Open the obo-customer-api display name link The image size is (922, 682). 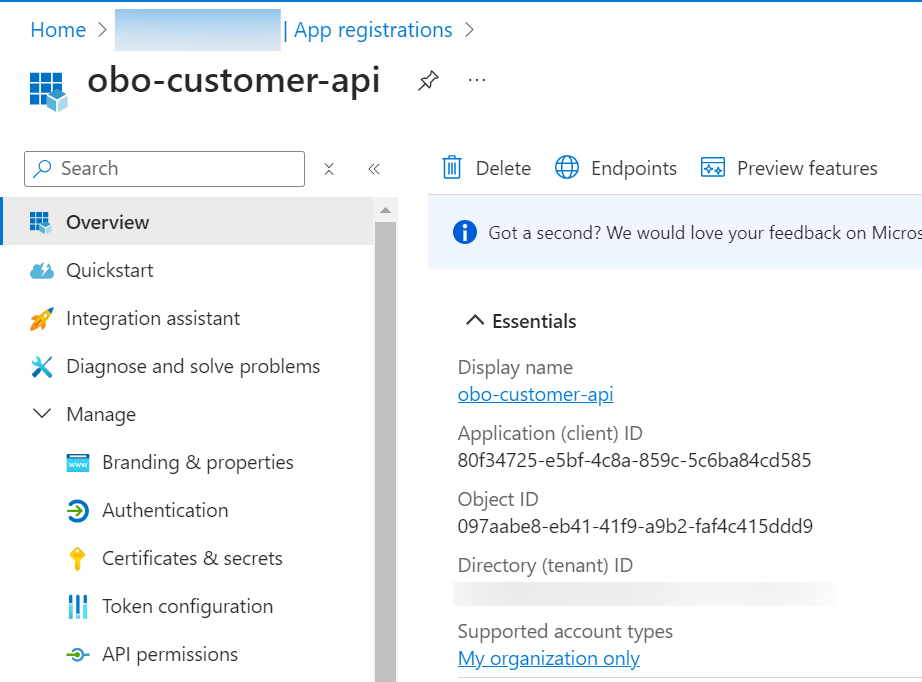click(536, 395)
